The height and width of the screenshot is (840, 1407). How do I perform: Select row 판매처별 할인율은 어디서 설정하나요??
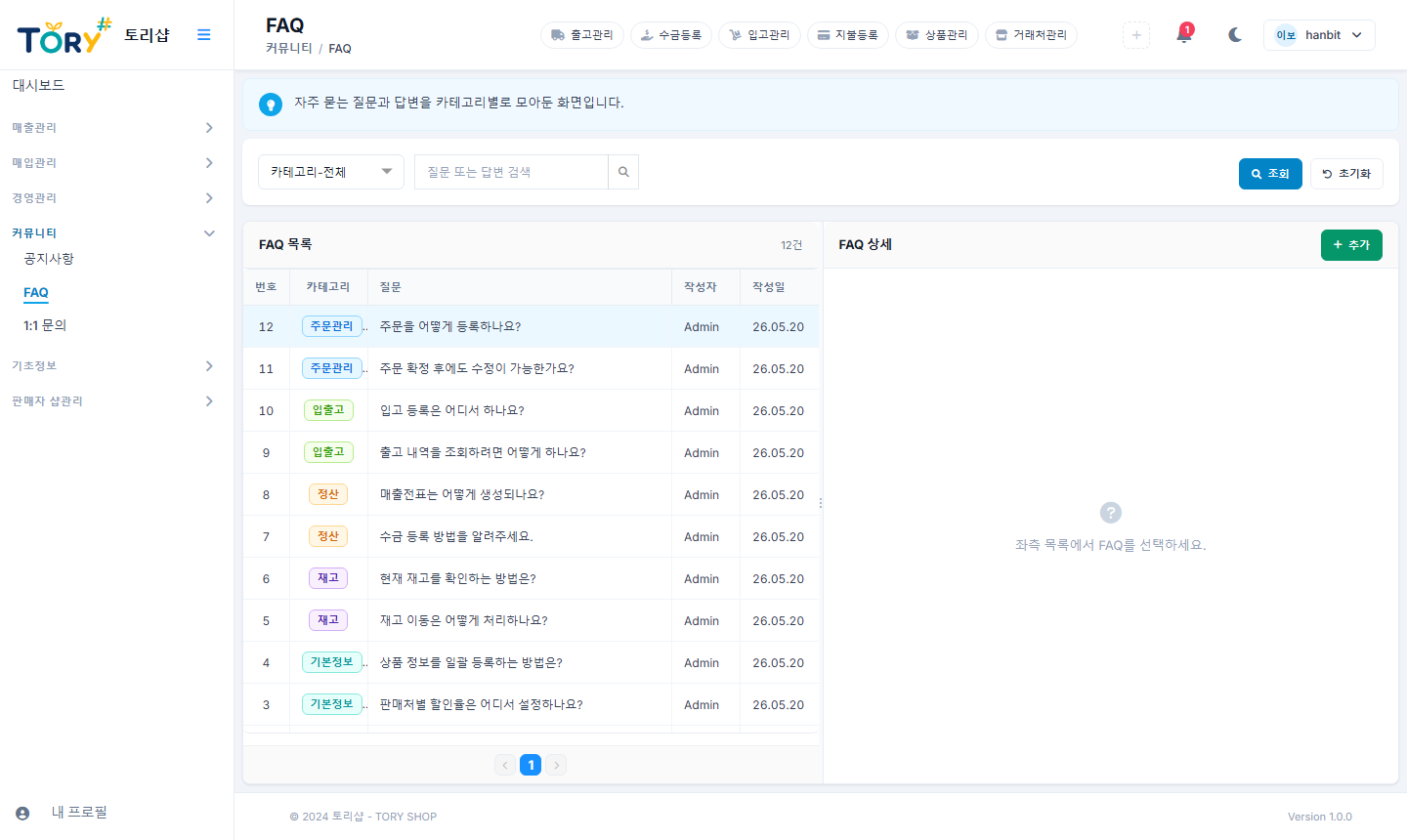[x=531, y=705]
